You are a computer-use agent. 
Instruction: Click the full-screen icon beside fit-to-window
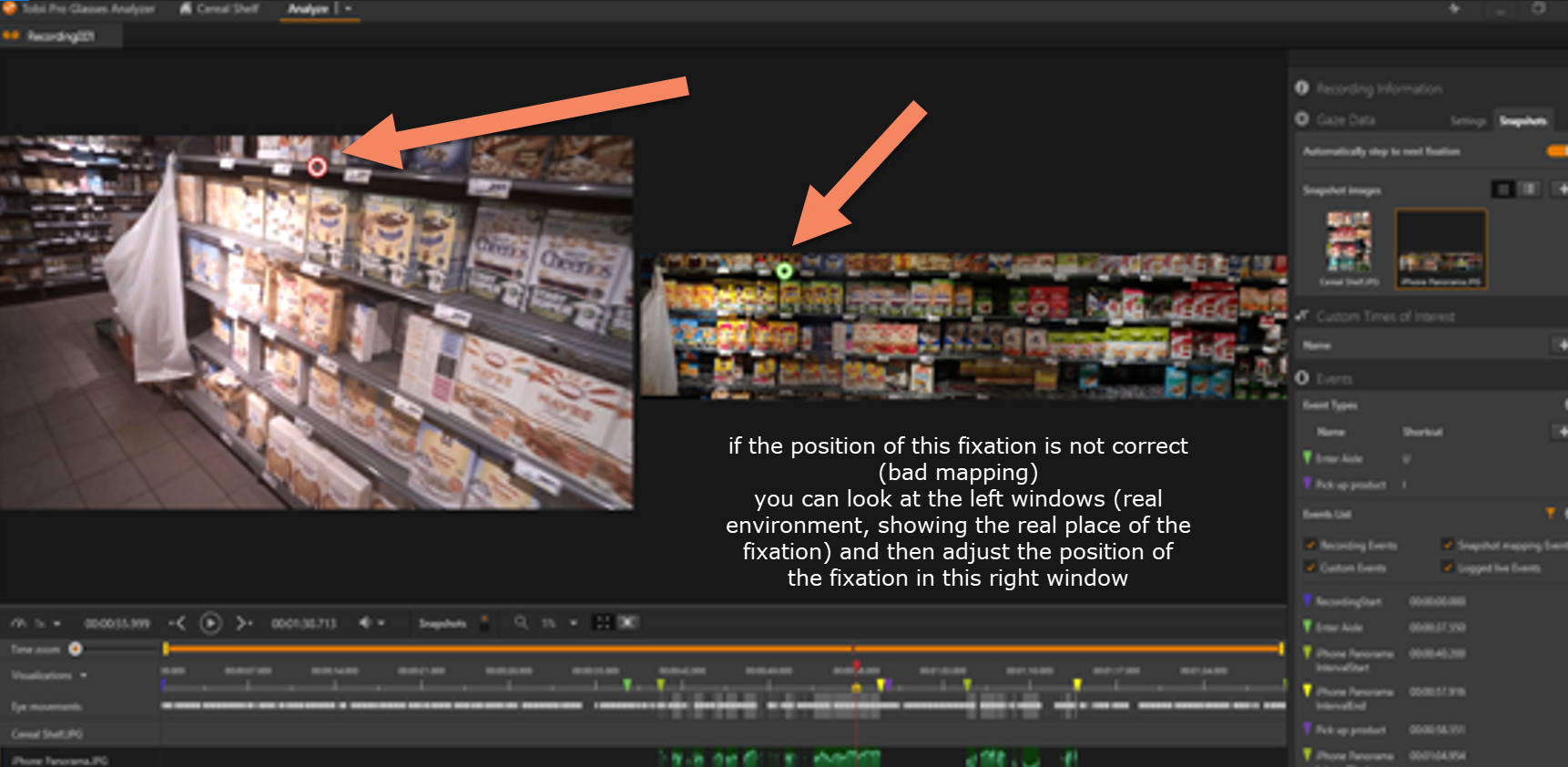tap(628, 623)
